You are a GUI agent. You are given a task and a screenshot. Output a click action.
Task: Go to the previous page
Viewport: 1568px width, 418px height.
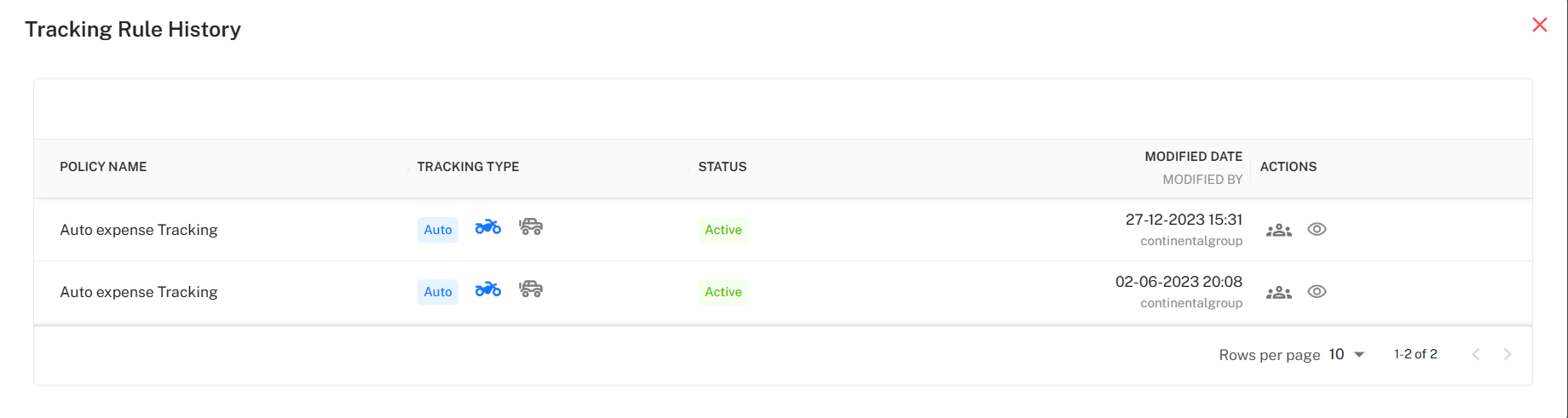1476,354
